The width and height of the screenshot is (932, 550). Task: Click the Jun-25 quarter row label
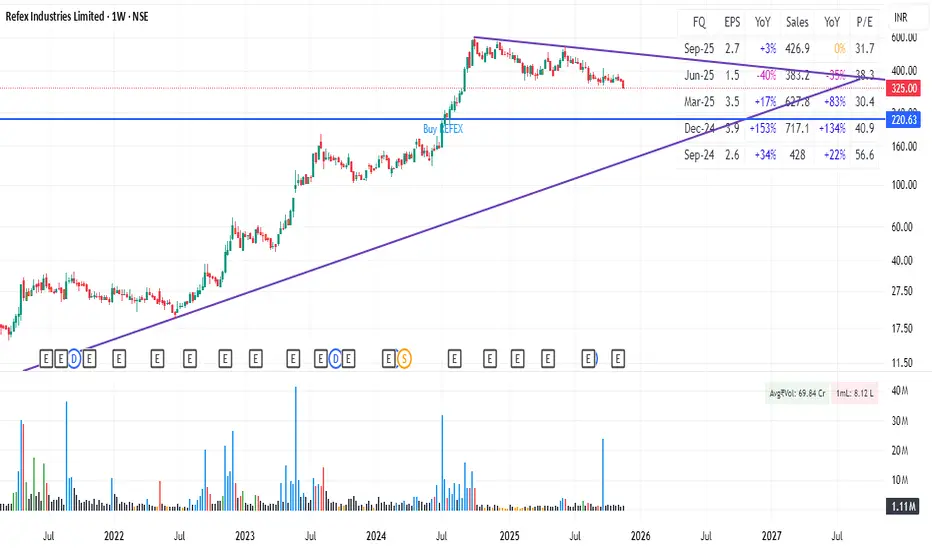coord(699,76)
